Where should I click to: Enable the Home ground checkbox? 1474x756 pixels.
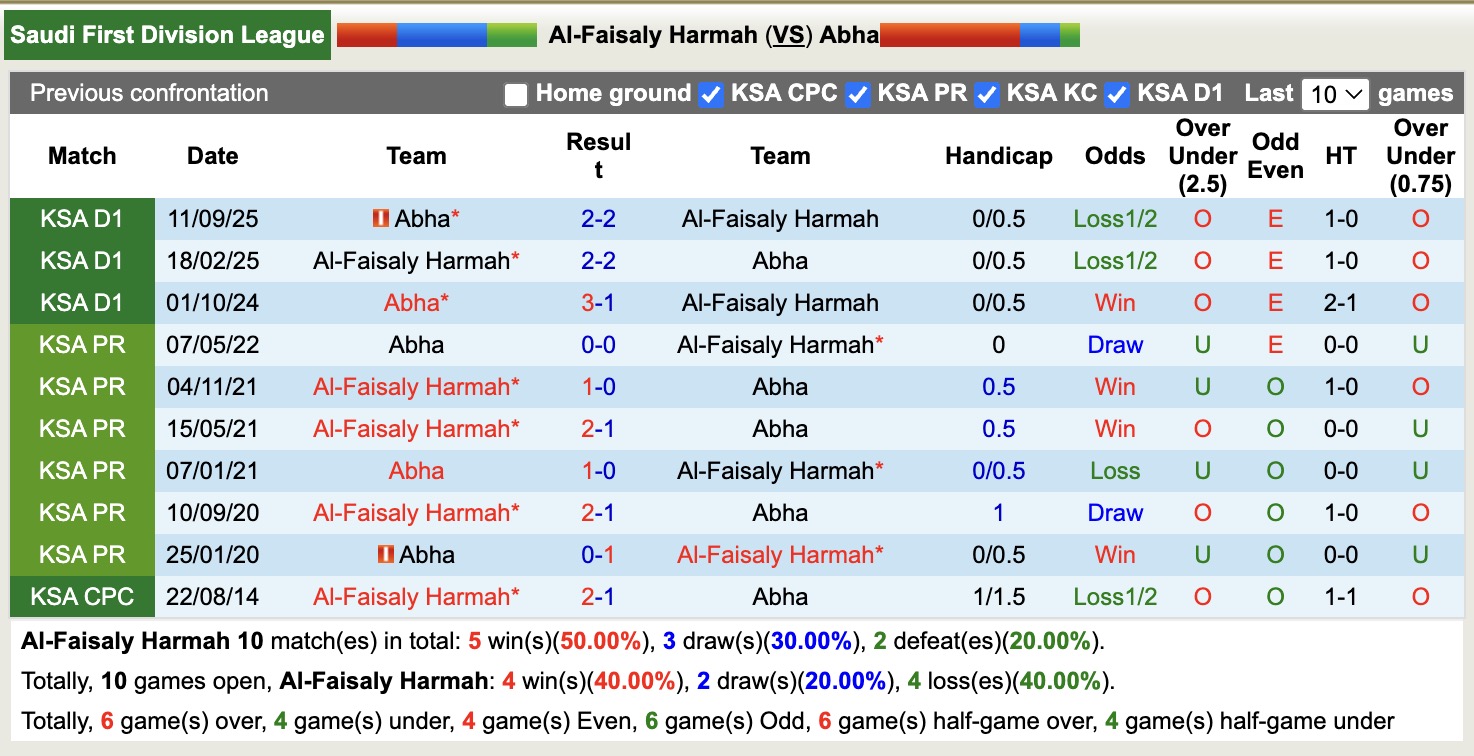point(515,93)
